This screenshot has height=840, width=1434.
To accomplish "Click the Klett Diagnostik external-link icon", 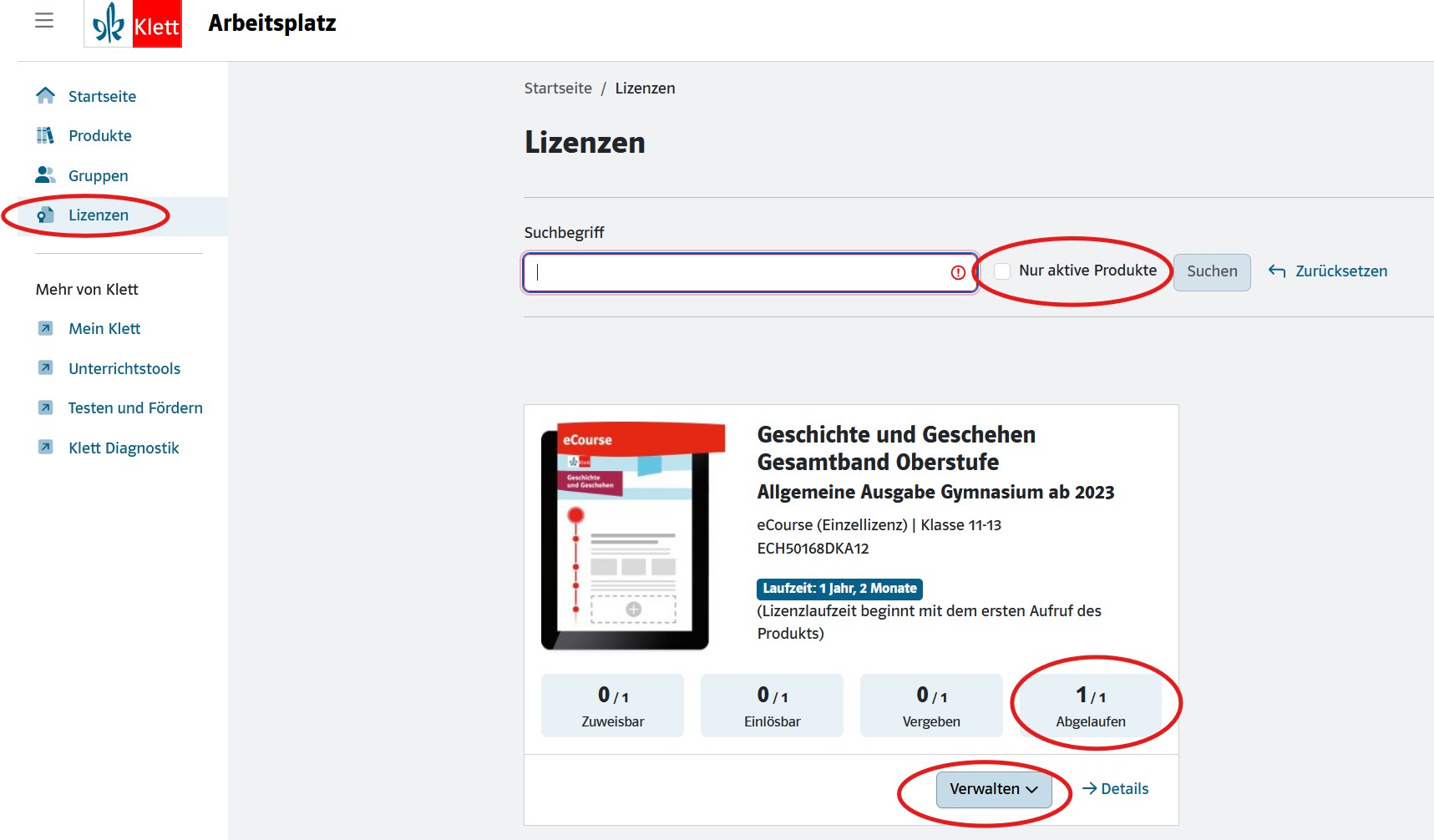I will (46, 447).
